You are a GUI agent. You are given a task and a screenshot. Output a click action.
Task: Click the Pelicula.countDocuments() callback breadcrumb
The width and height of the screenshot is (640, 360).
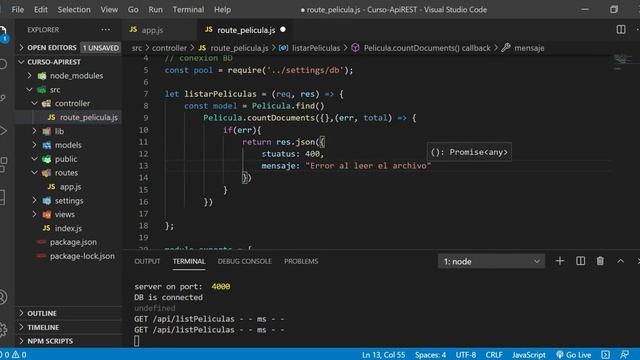(x=427, y=48)
